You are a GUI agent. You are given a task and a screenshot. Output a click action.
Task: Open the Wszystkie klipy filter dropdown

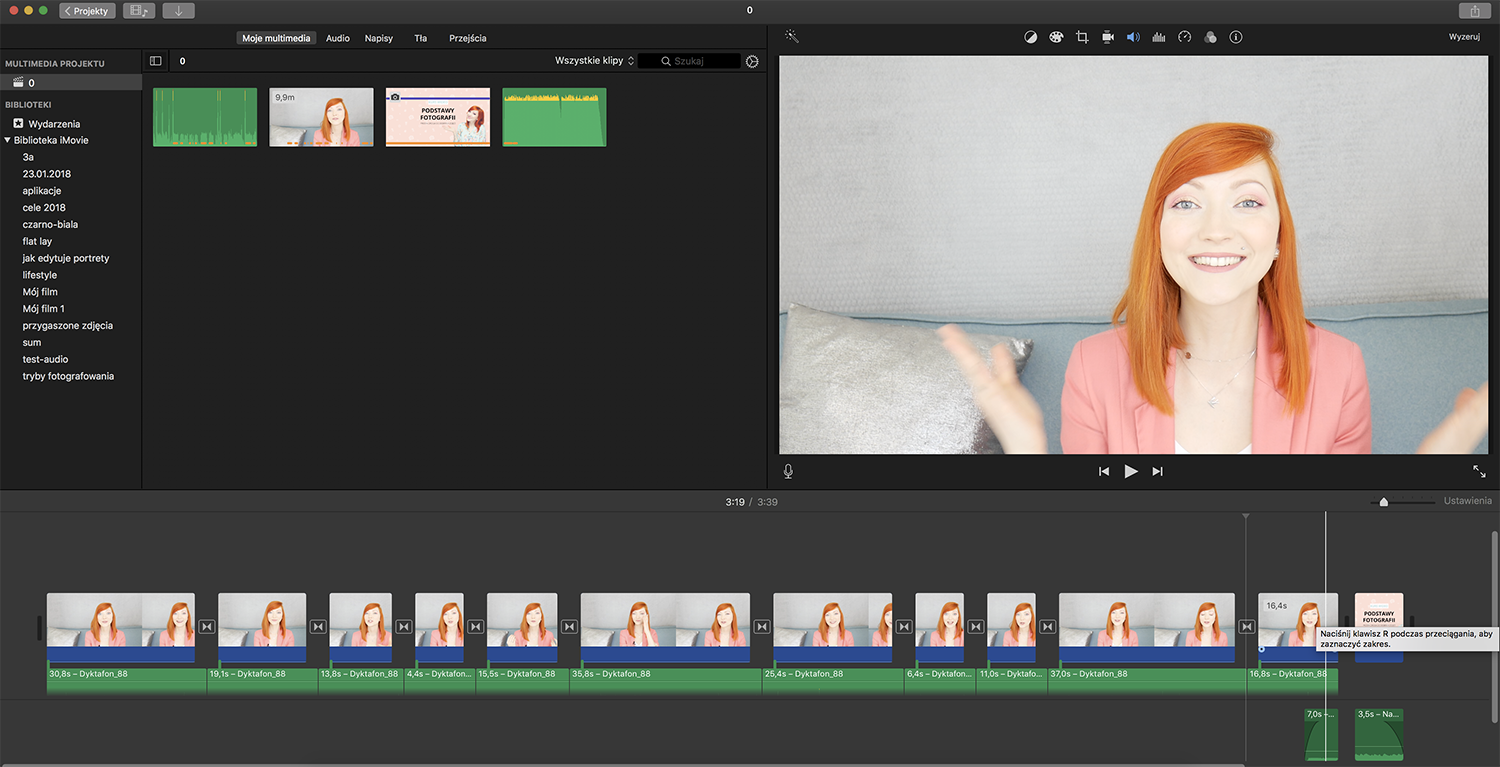(x=595, y=61)
